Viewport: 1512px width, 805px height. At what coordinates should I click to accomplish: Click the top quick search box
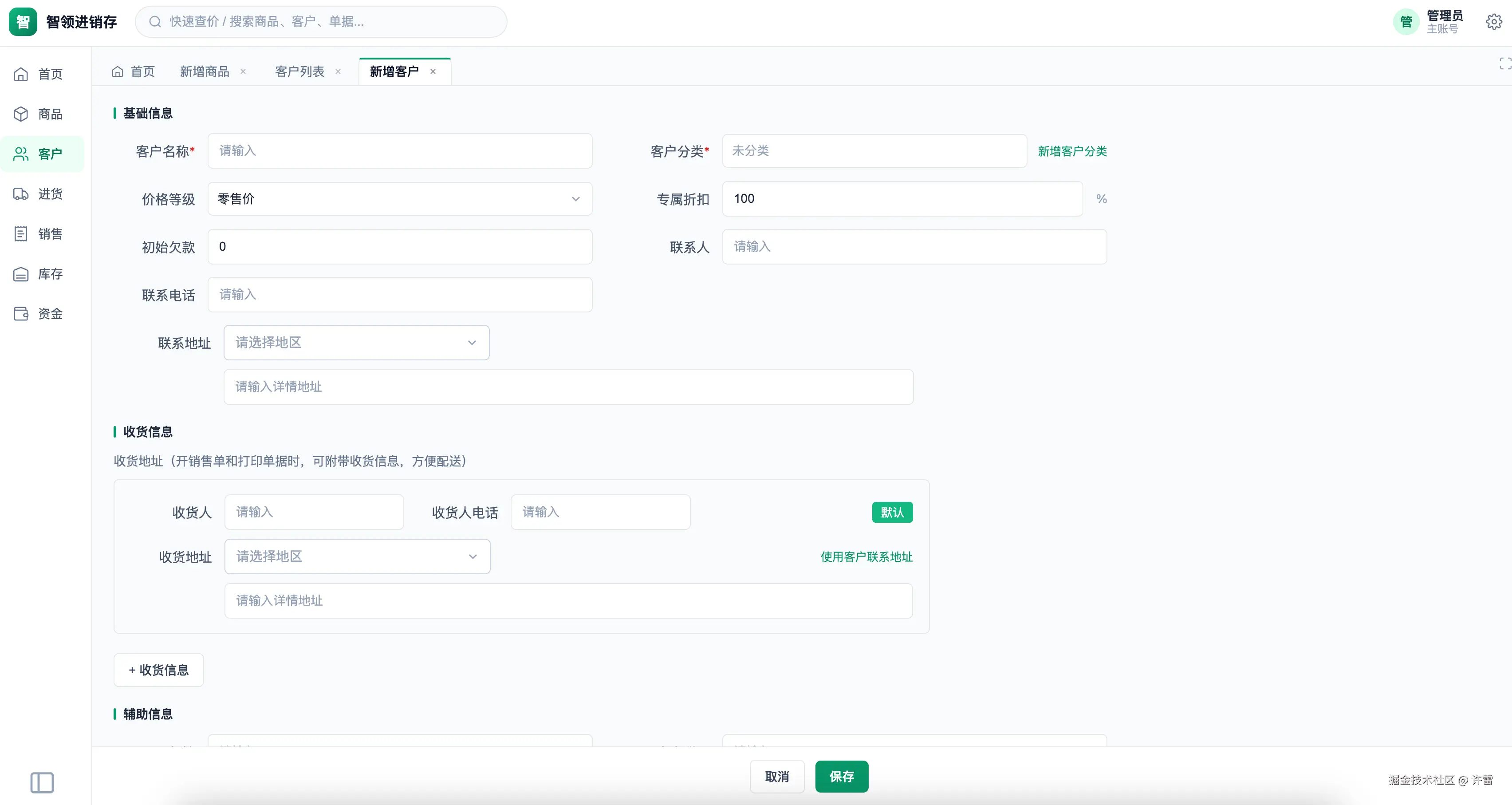[321, 22]
